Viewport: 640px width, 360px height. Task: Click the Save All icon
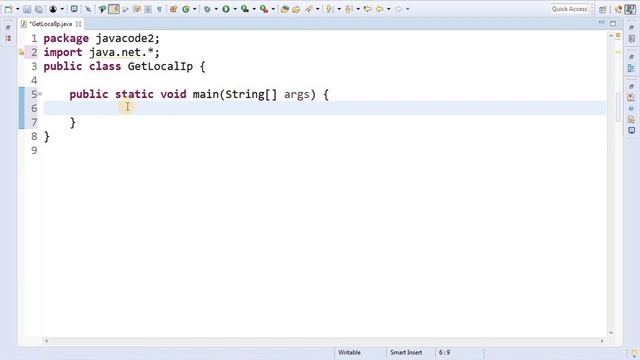pyautogui.click(x=39, y=9)
